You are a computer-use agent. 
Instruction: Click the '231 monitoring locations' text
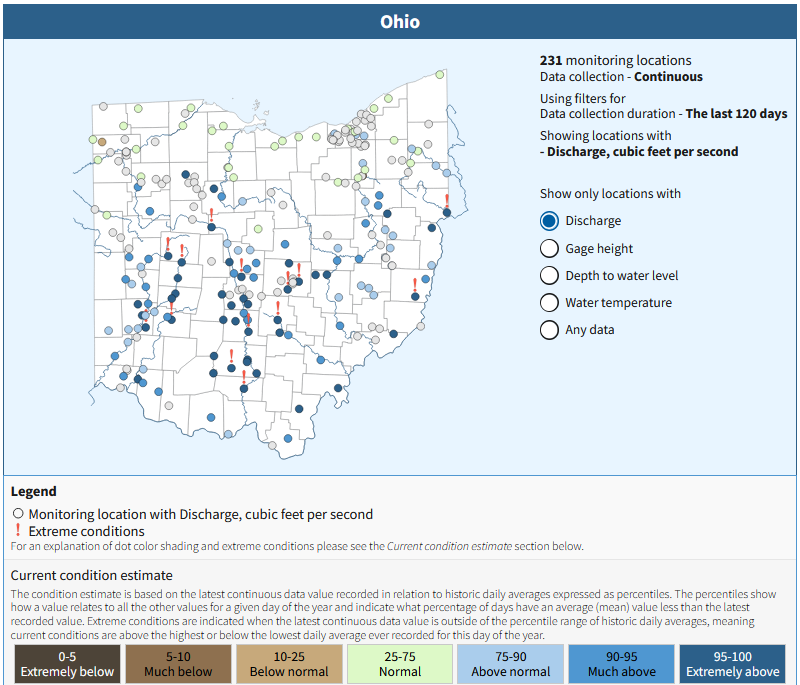[x=616, y=60]
